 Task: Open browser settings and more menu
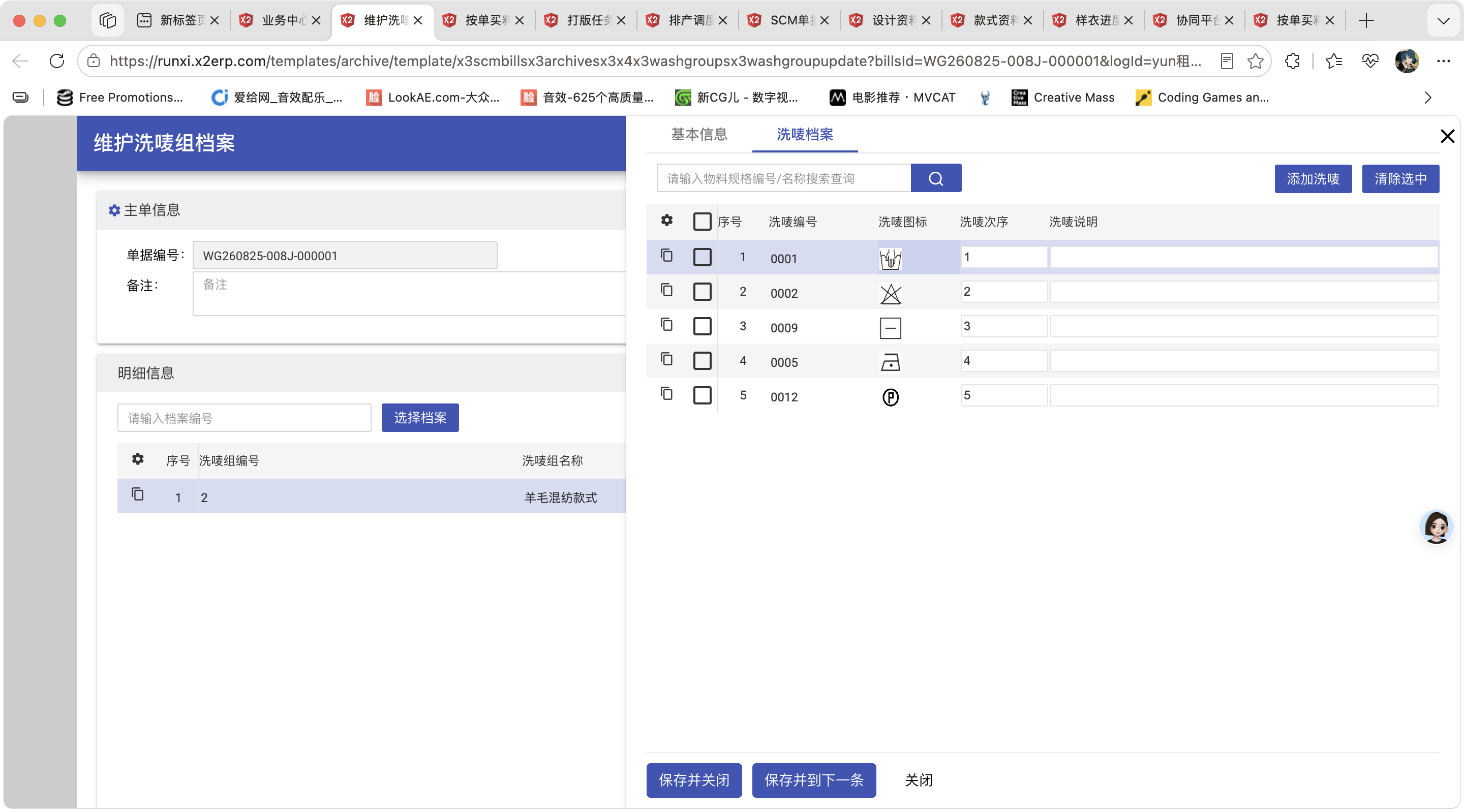[x=1444, y=61]
